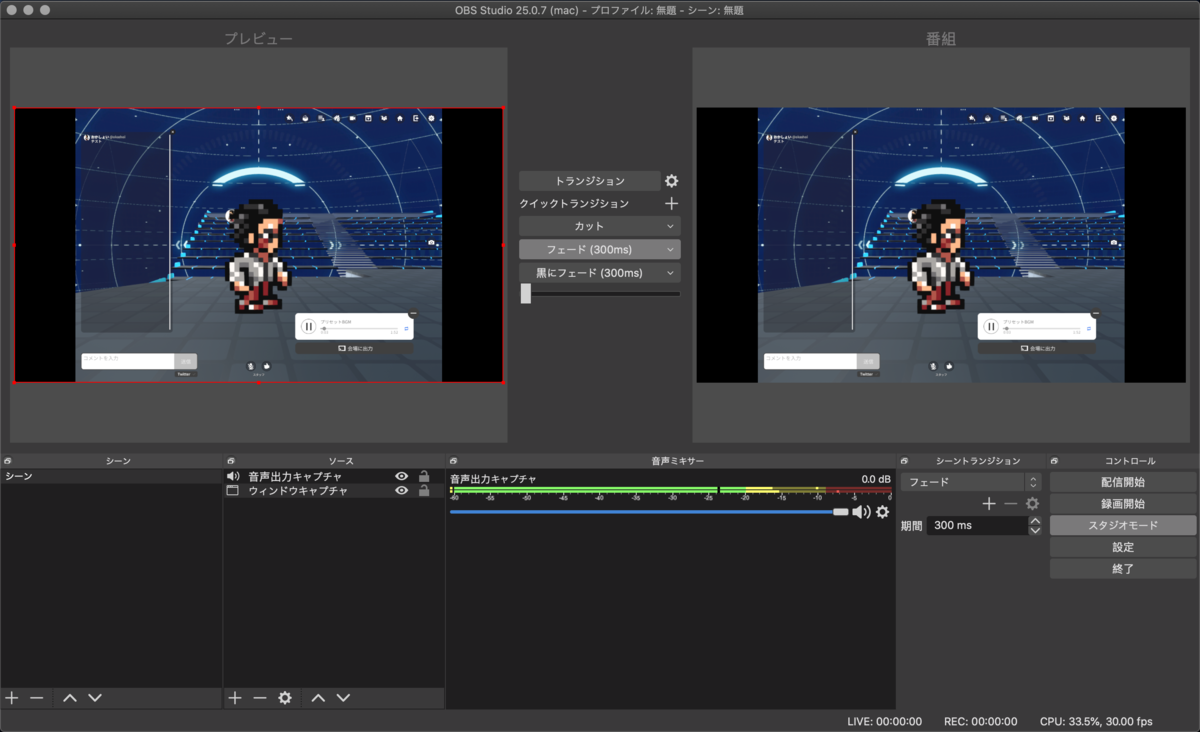Click the 番組 program output canvas
Screen dimensions: 1200x732
(x=940, y=245)
